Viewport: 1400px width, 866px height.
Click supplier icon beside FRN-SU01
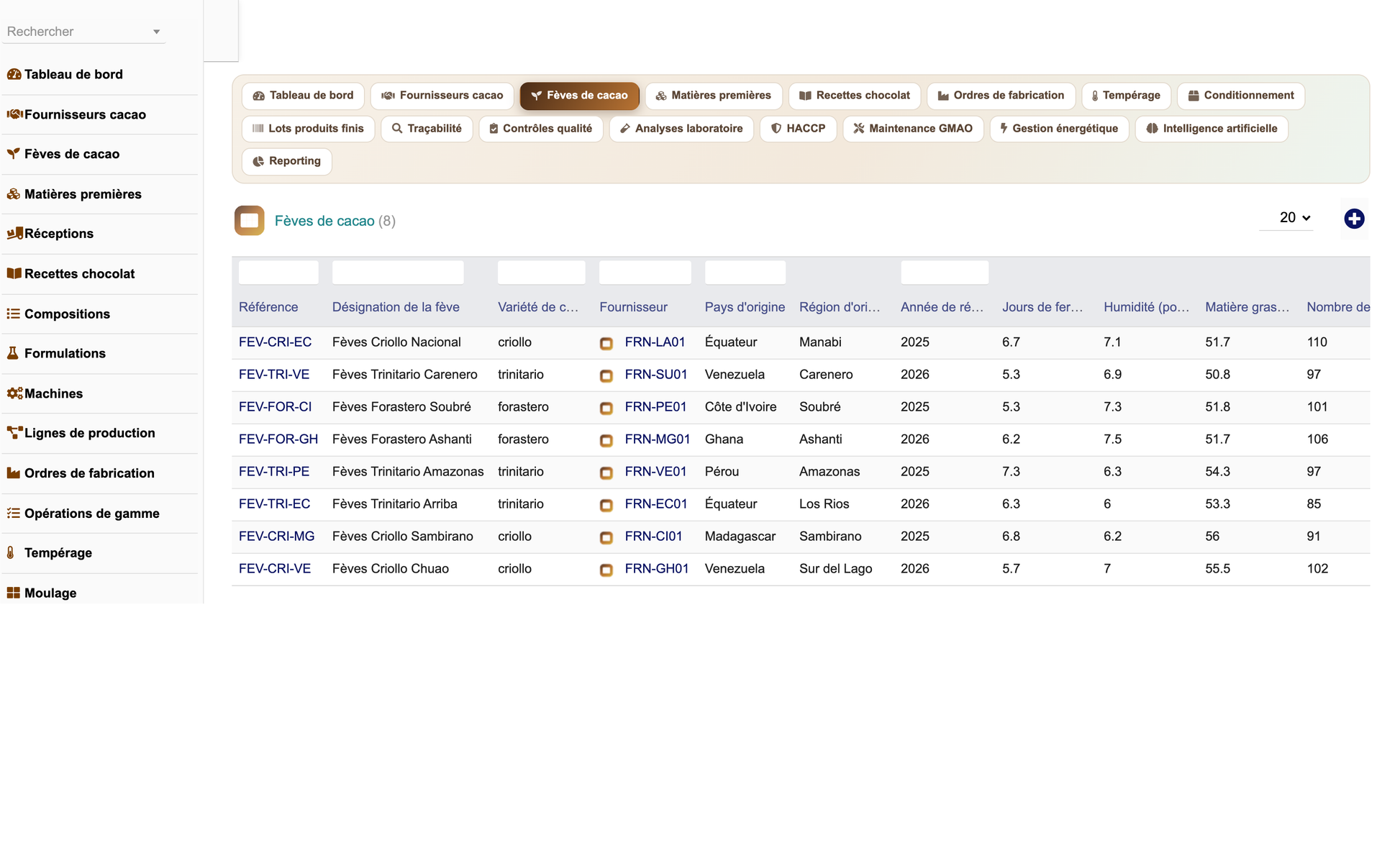click(606, 376)
